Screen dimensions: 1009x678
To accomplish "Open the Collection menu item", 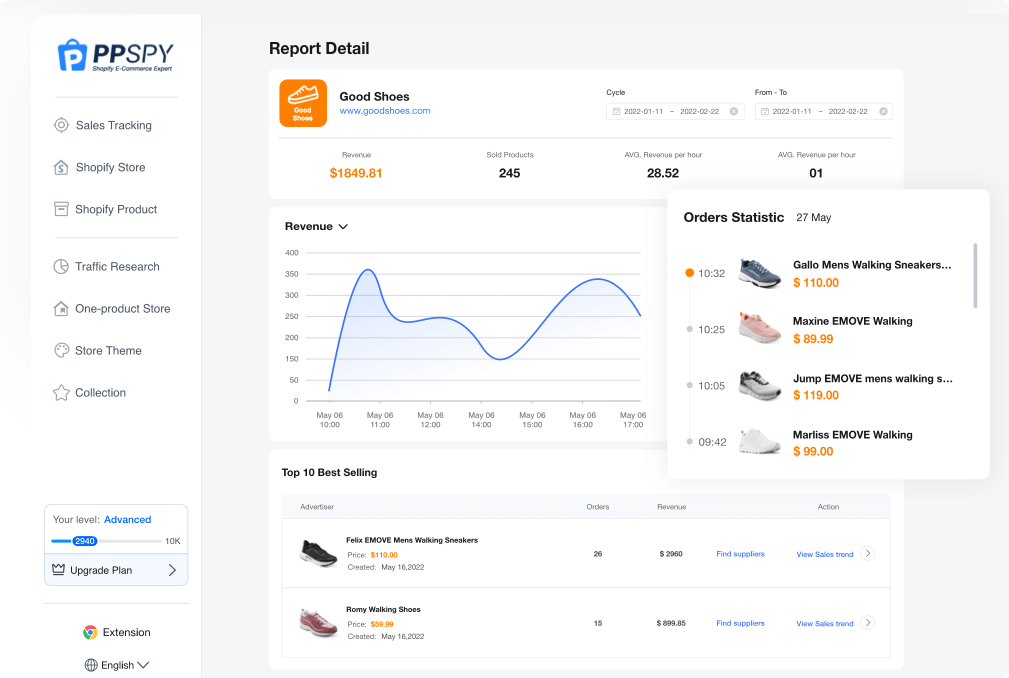I will 100,393.
